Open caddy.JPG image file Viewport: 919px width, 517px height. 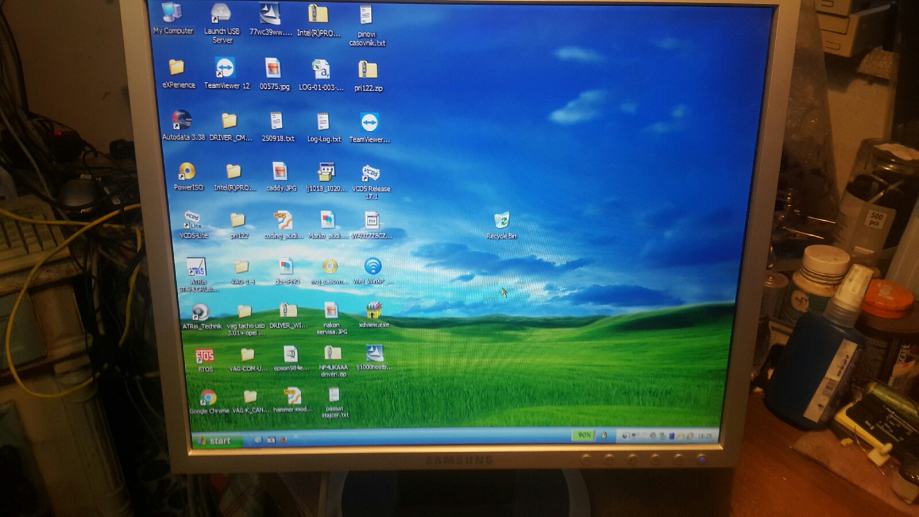[281, 177]
